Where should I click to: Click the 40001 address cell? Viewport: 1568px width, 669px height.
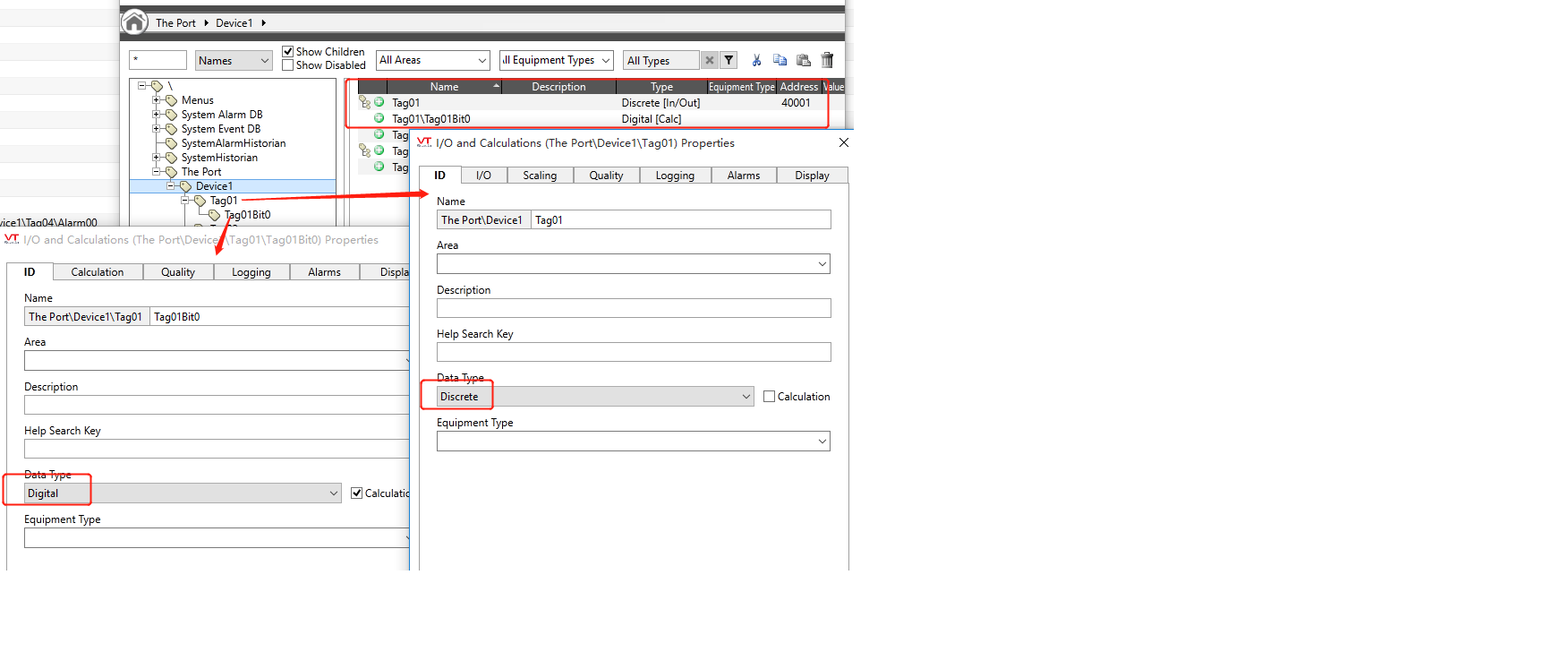796,103
